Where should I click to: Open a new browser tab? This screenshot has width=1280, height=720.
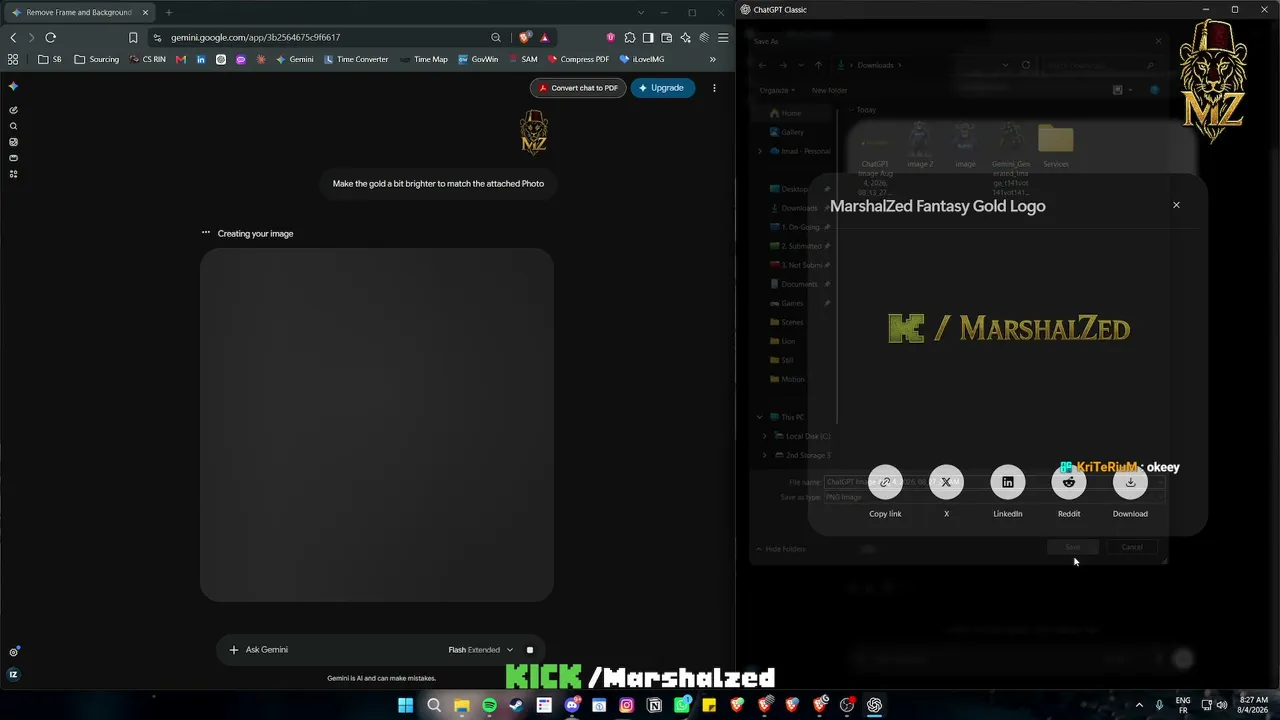[168, 12]
